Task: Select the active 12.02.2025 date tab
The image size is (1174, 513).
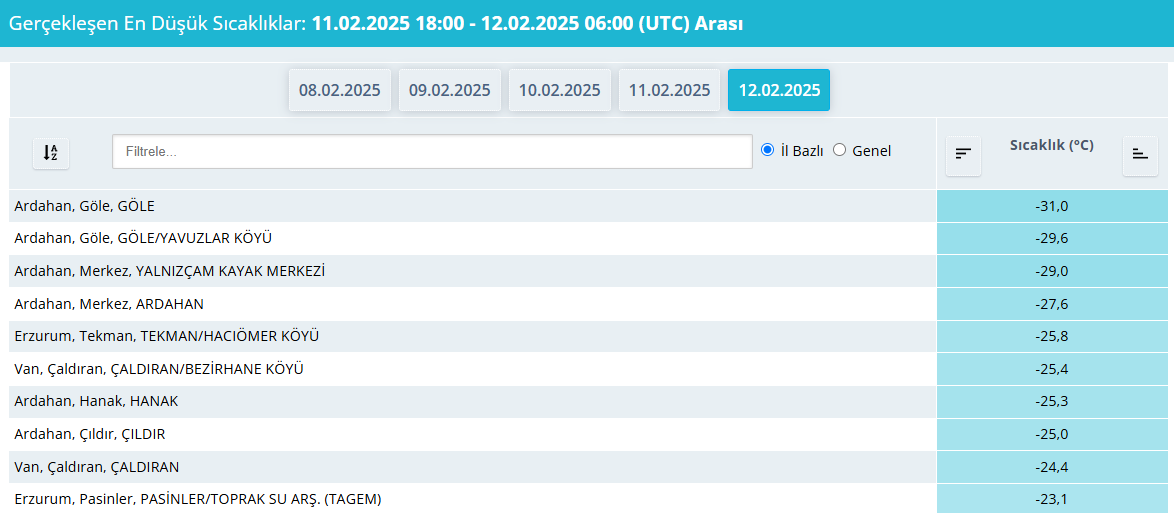Action: point(779,90)
